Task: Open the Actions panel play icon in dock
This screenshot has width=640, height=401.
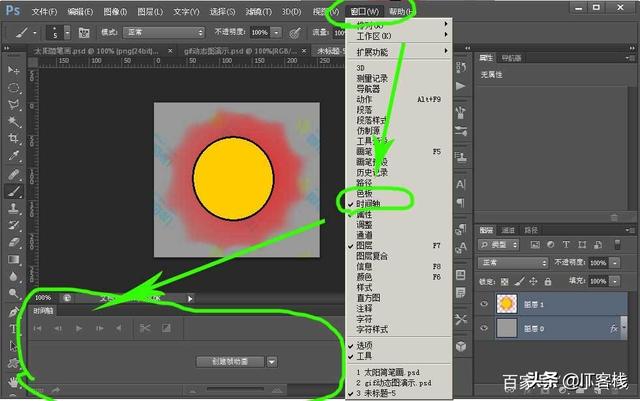Action: 461,86
